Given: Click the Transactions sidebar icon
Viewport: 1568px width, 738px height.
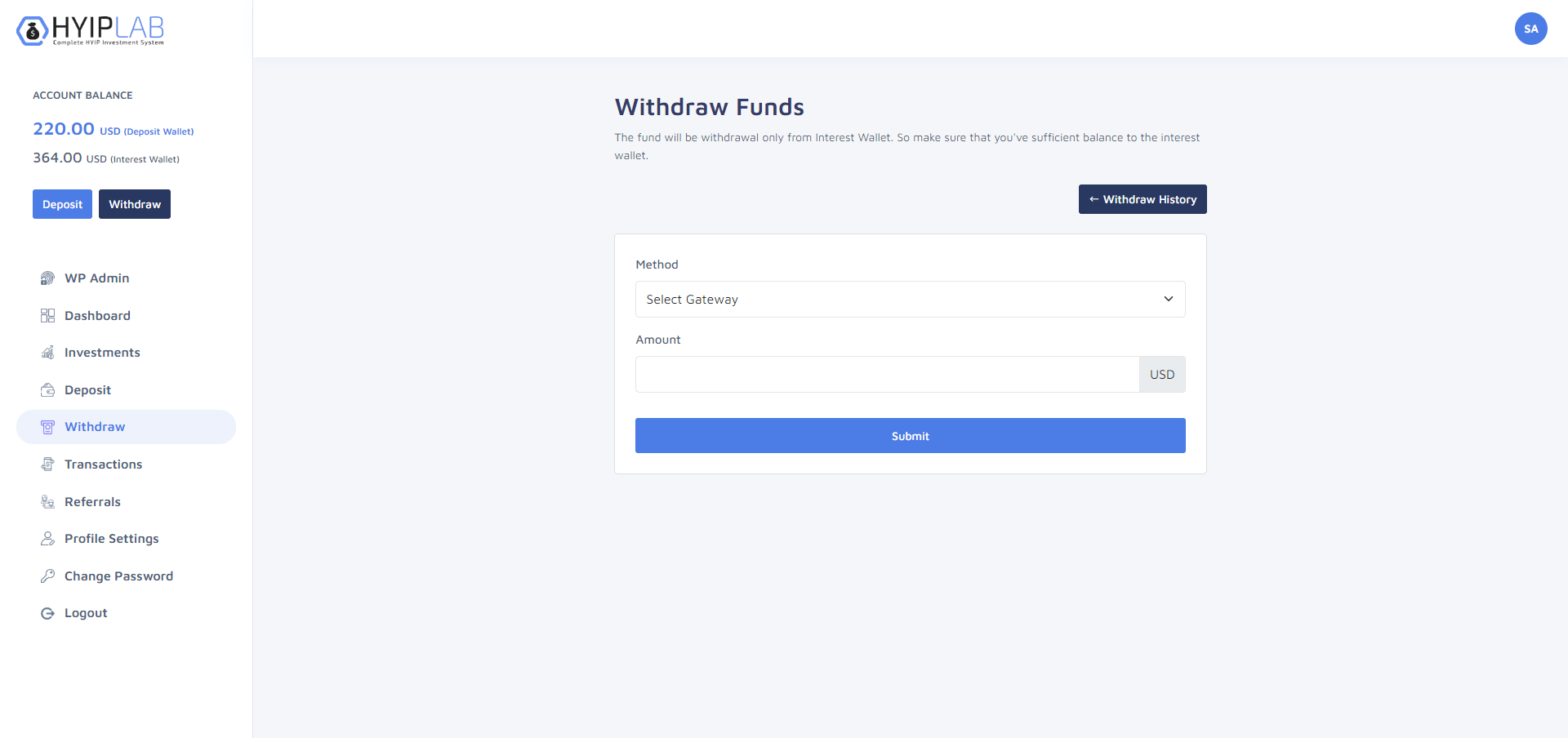Looking at the screenshot, I should point(47,465).
